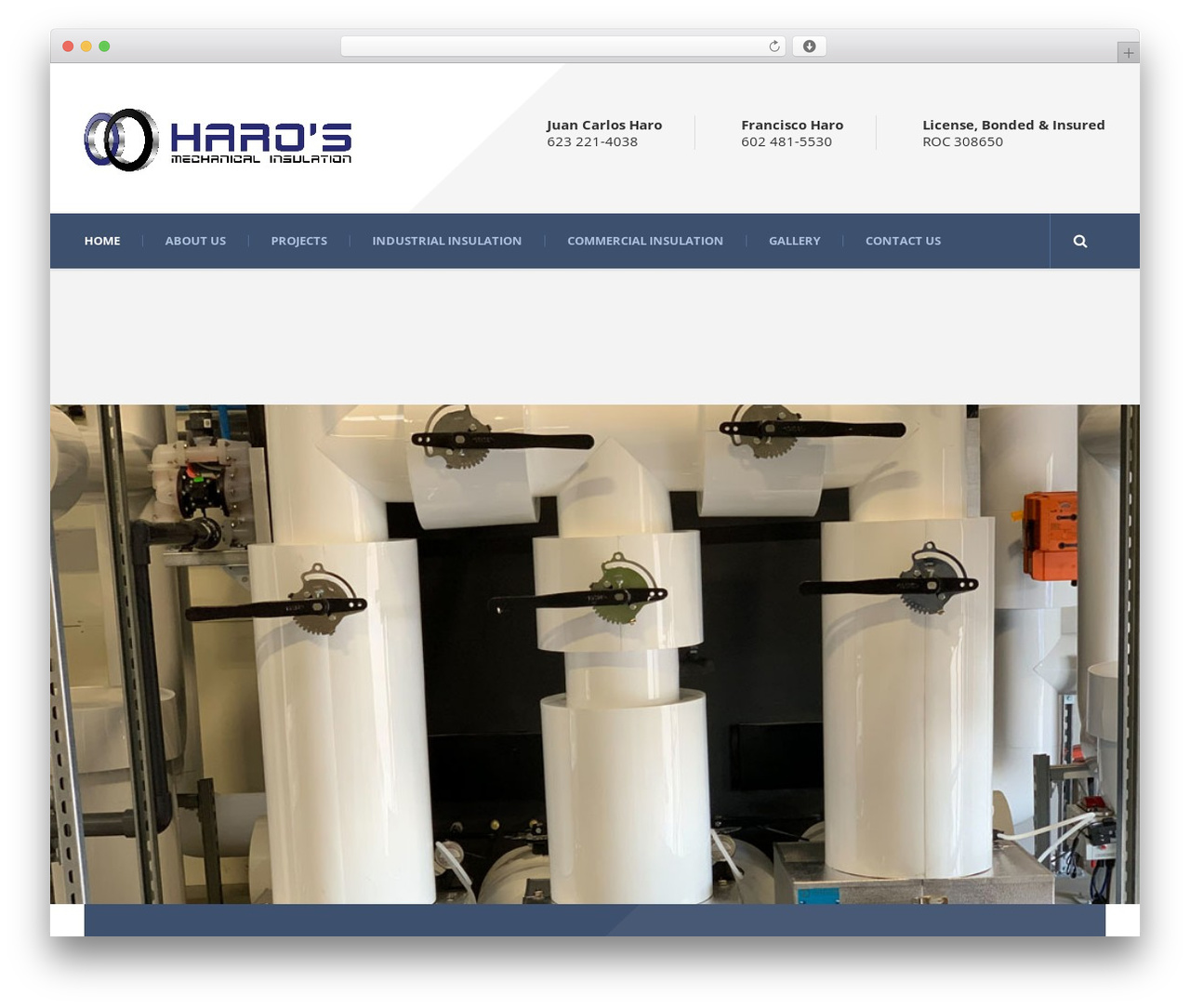Screen dimensions: 1190x1008
Task: Open the About Us page
Action: 195,241
